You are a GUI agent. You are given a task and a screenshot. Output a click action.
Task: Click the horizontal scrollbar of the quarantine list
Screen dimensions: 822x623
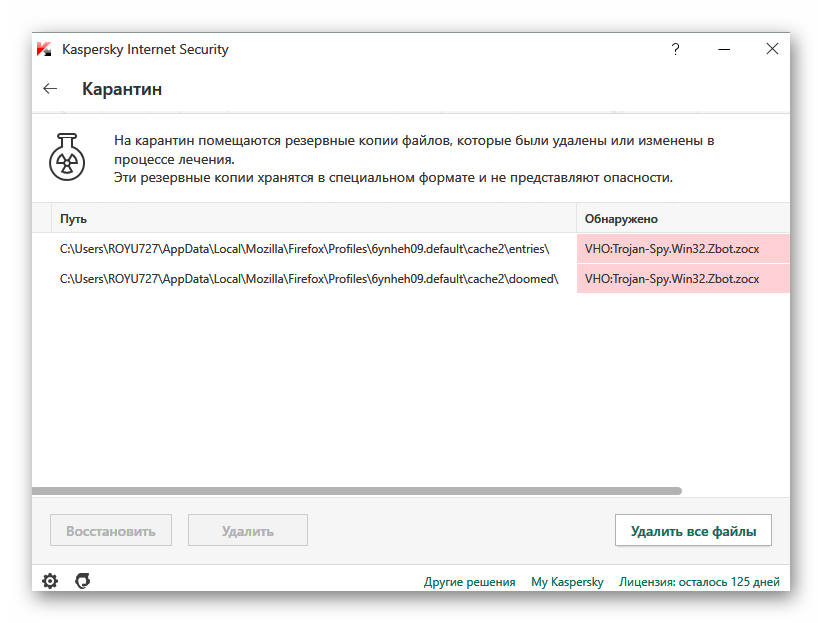[x=356, y=491]
